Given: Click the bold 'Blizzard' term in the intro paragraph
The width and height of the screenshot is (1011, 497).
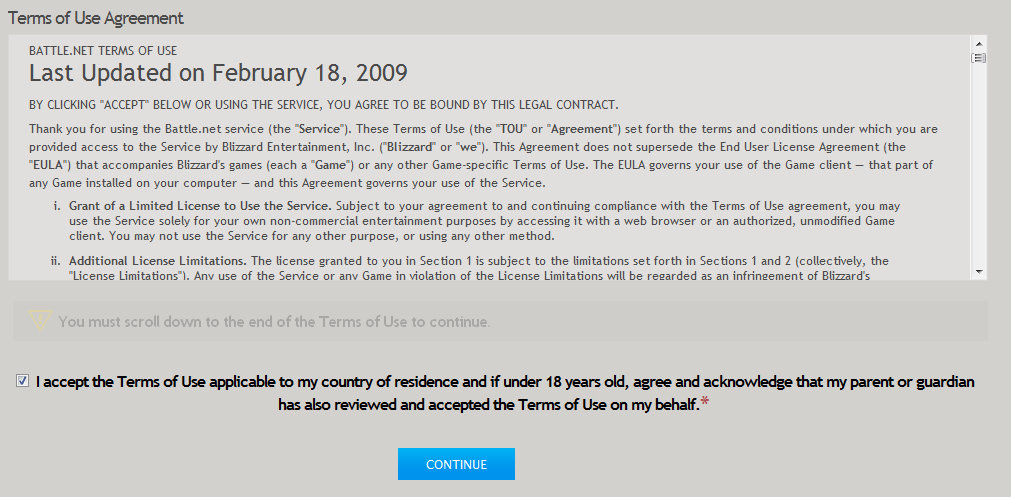Looking at the screenshot, I should click(410, 147).
